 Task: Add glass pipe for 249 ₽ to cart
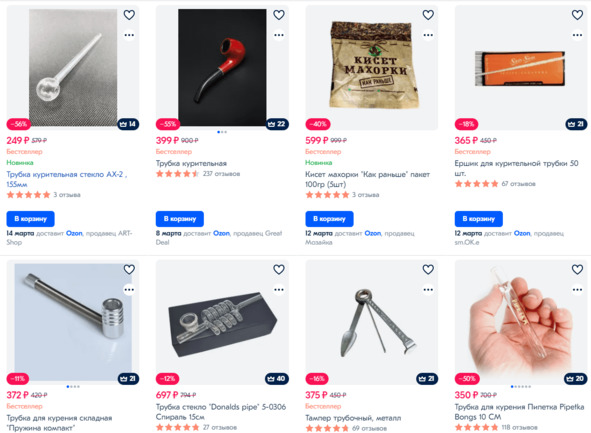(x=31, y=219)
